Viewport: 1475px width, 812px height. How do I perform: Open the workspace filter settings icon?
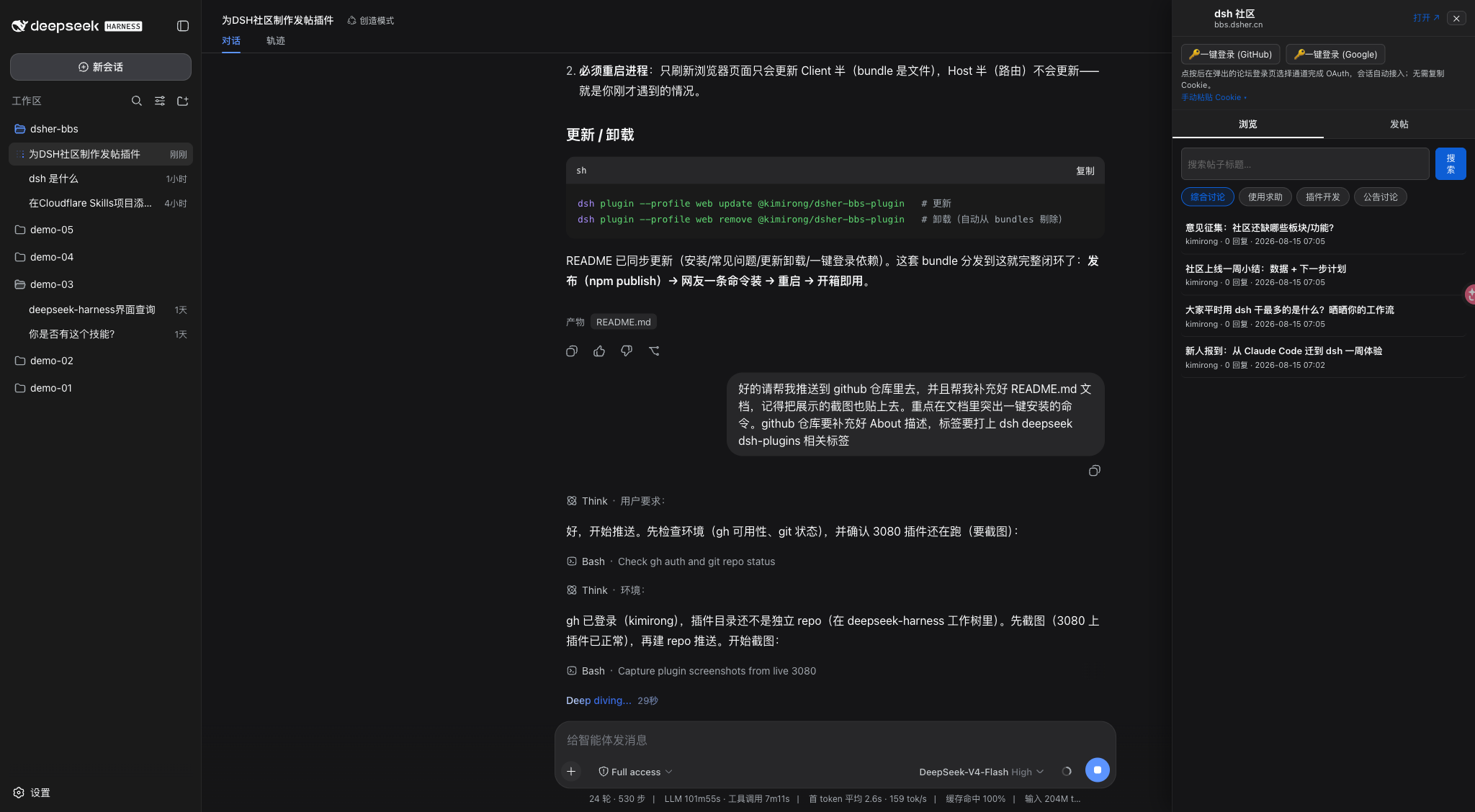coord(160,101)
